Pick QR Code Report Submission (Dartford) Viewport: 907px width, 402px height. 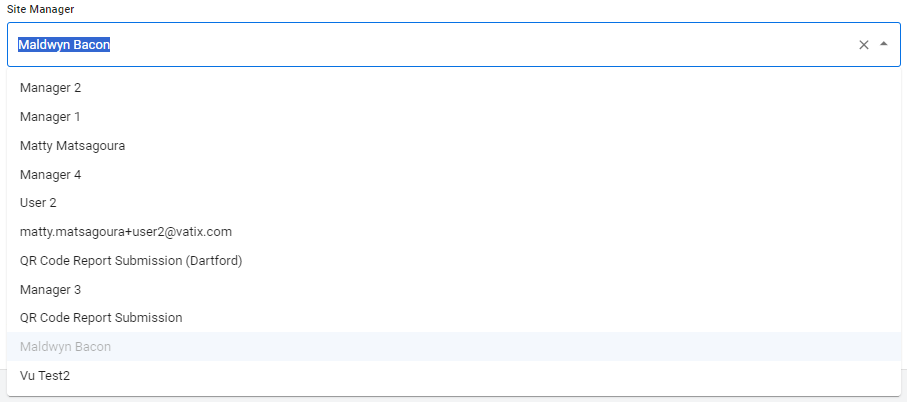coord(131,261)
